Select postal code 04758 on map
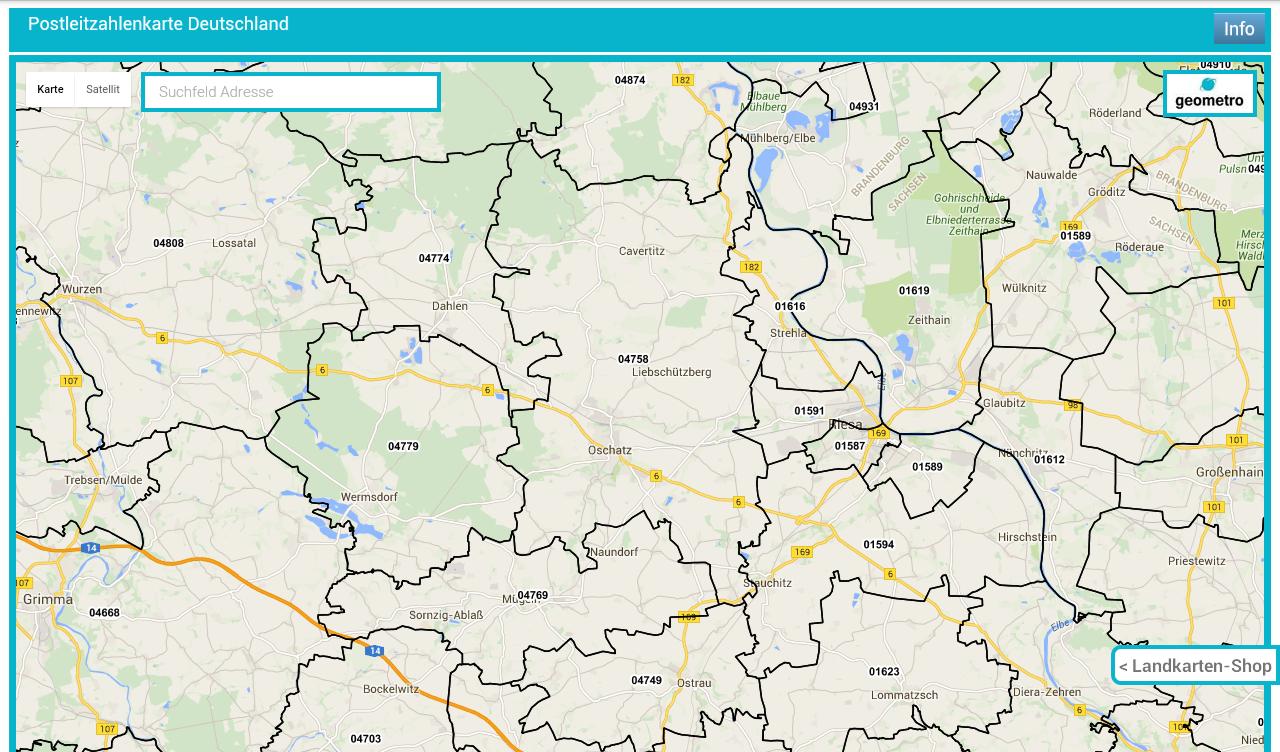This screenshot has height=752, width=1280. pos(633,359)
